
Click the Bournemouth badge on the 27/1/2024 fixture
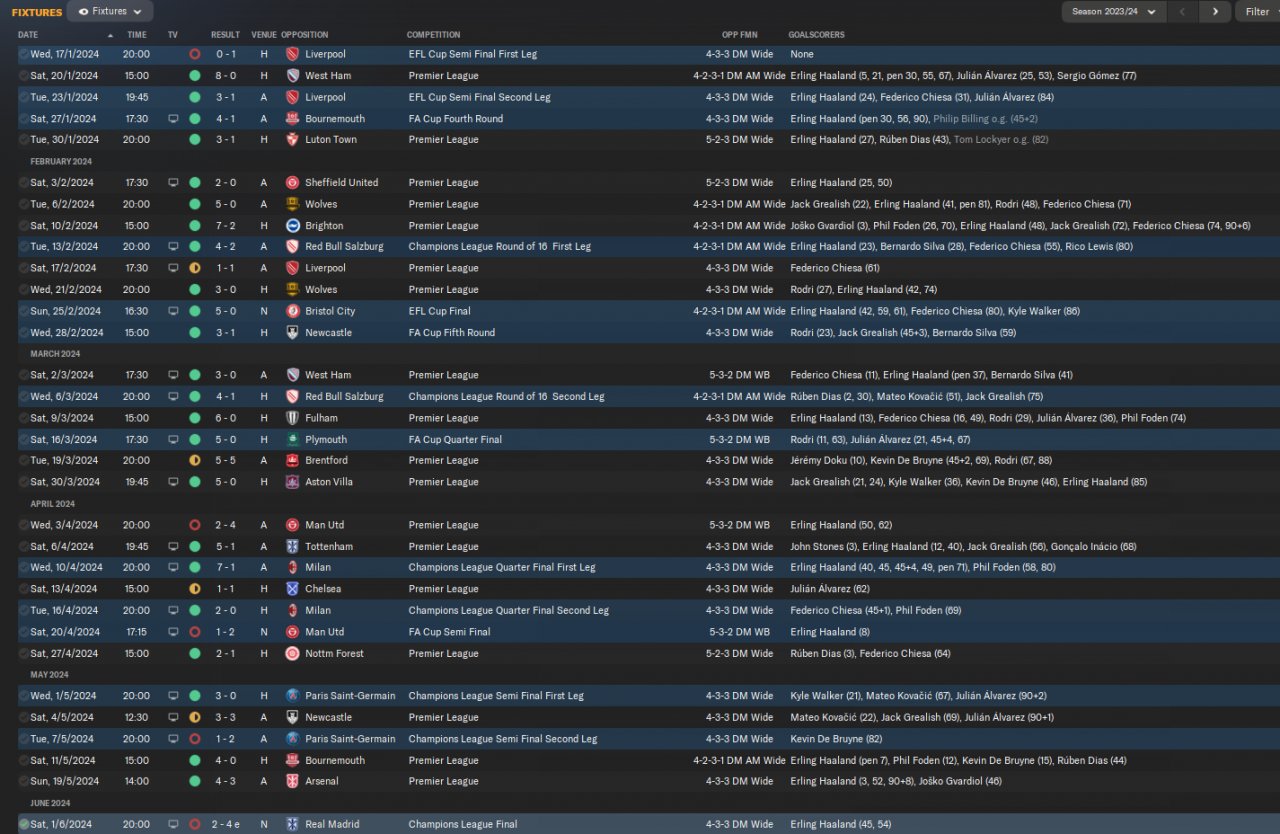coord(292,119)
